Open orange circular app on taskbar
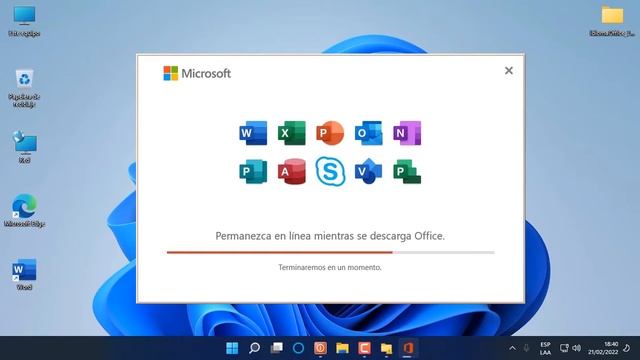Viewport: 640px width, 360px height. 320,348
